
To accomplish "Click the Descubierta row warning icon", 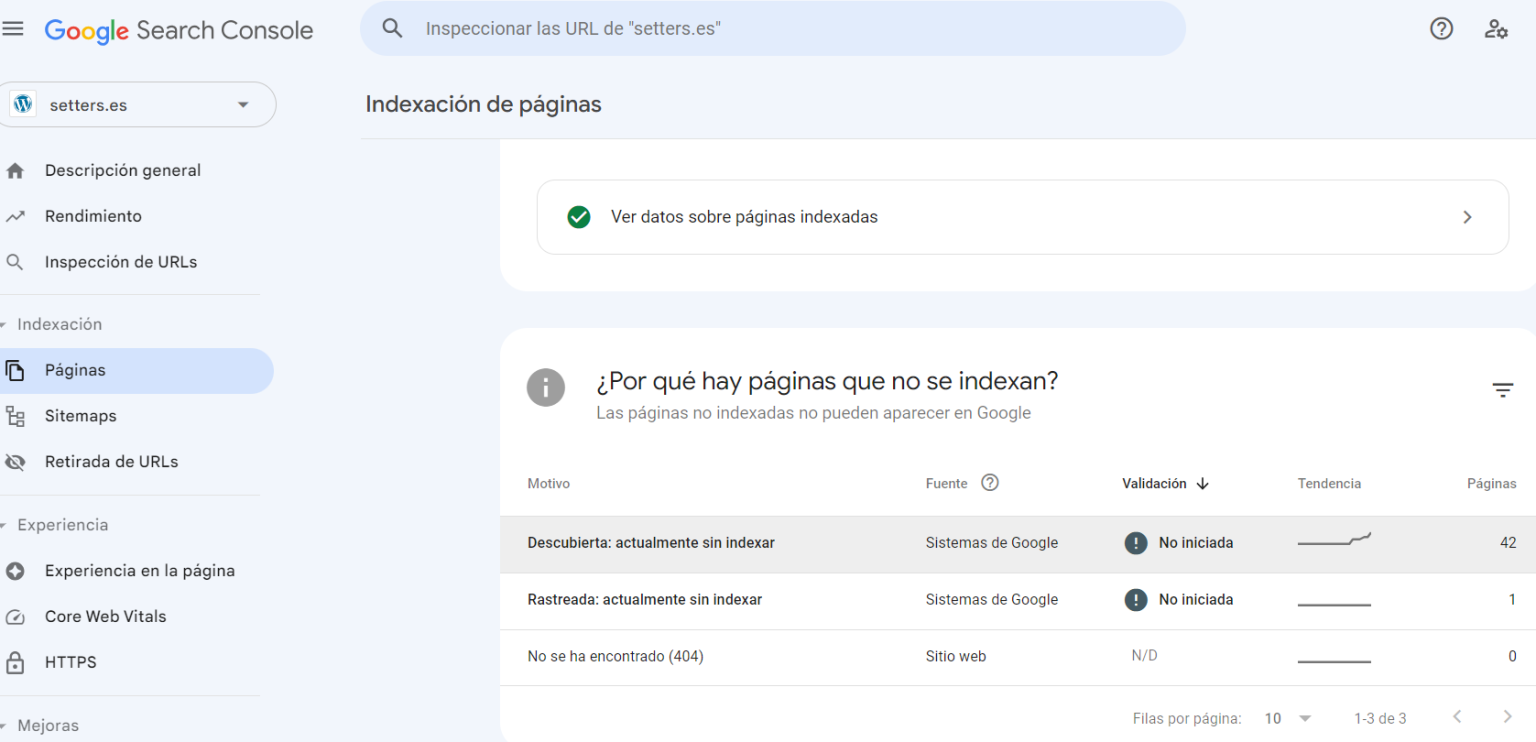I will coord(1135,543).
